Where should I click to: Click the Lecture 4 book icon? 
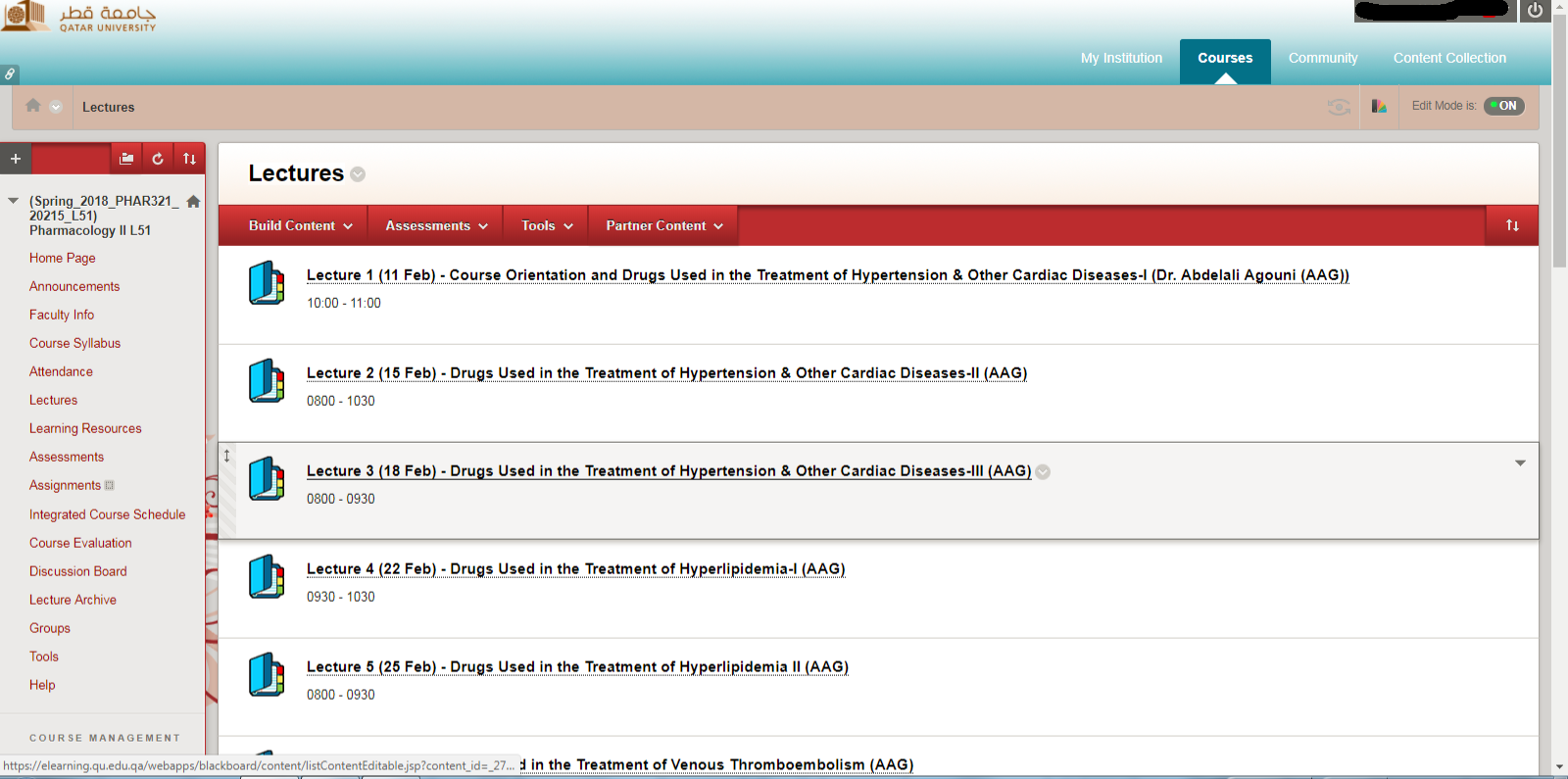(x=266, y=576)
